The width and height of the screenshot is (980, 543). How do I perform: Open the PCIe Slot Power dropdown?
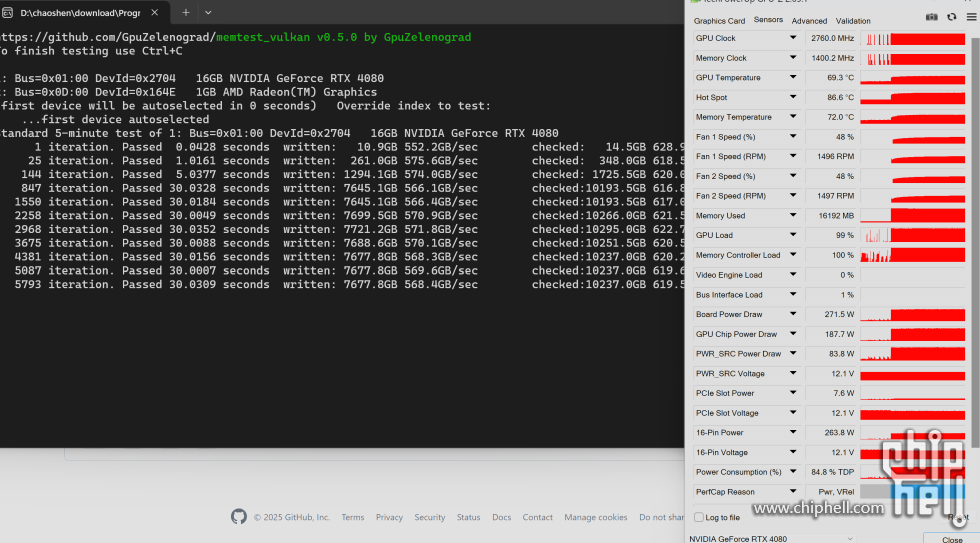click(792, 393)
